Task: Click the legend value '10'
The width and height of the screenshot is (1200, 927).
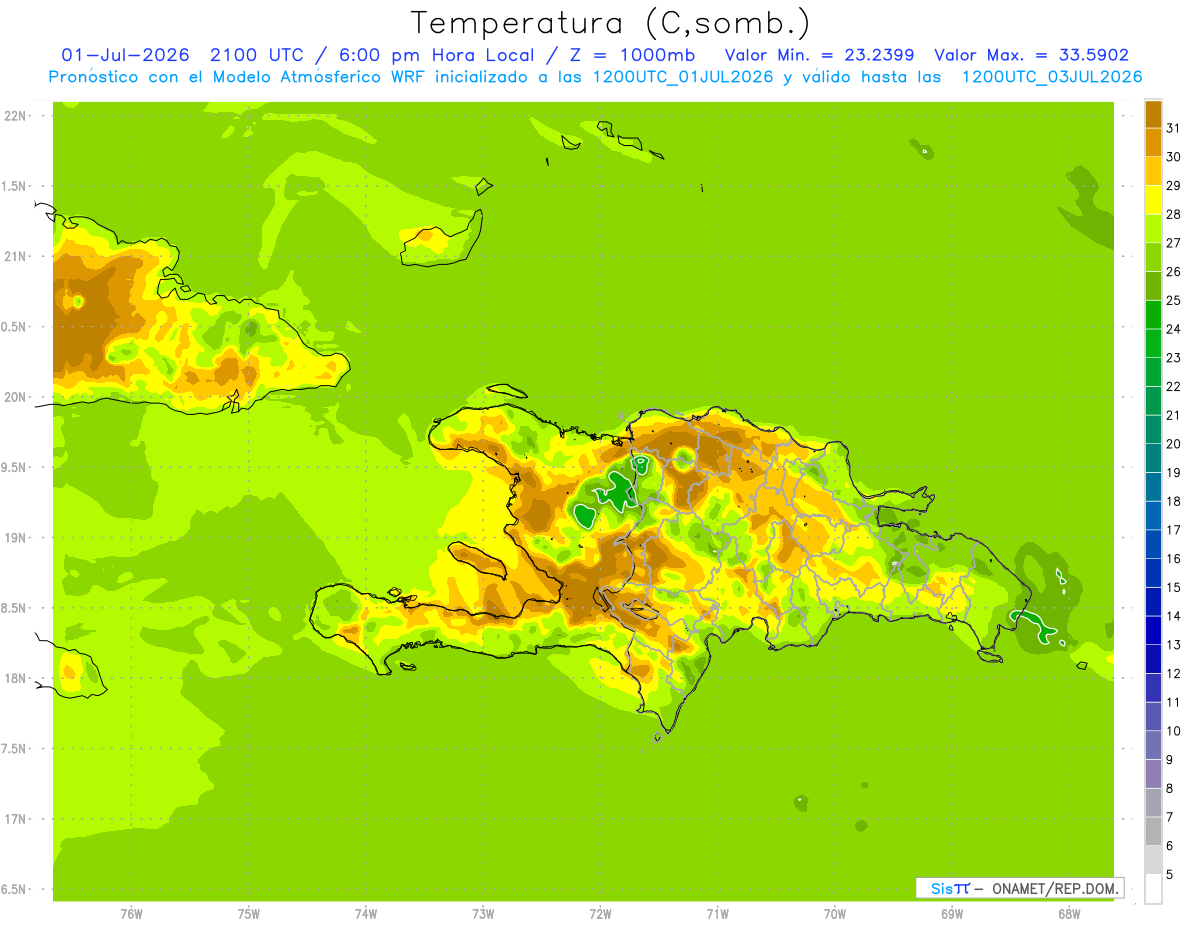Action: pyautogui.click(x=1173, y=731)
